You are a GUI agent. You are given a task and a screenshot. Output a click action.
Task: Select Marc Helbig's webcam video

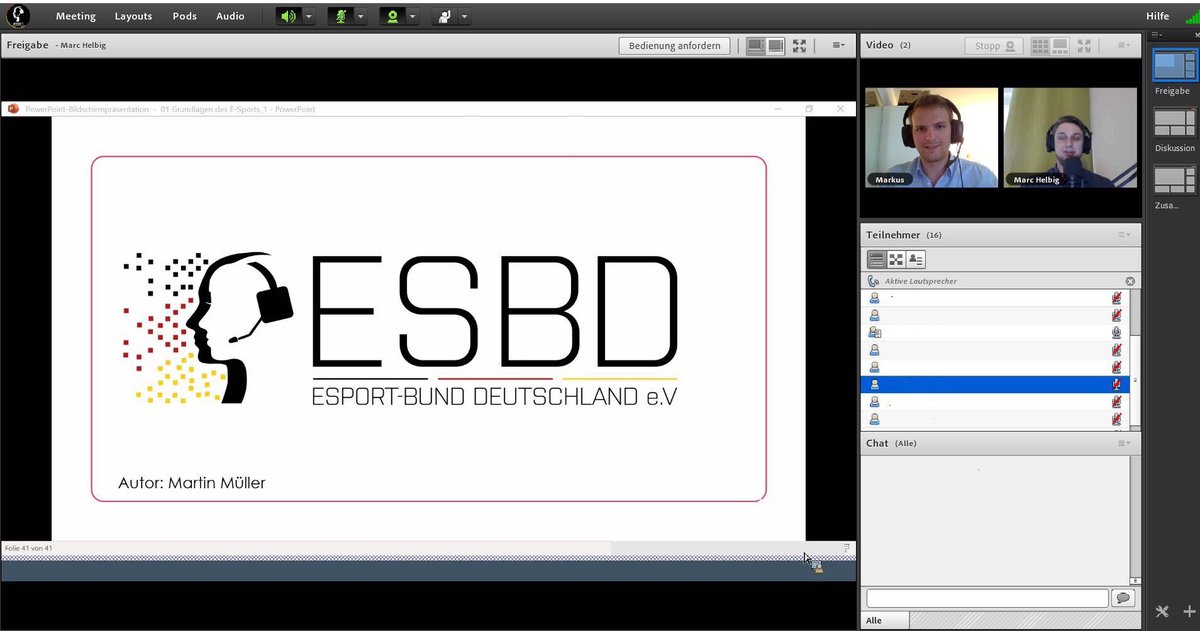(1070, 137)
